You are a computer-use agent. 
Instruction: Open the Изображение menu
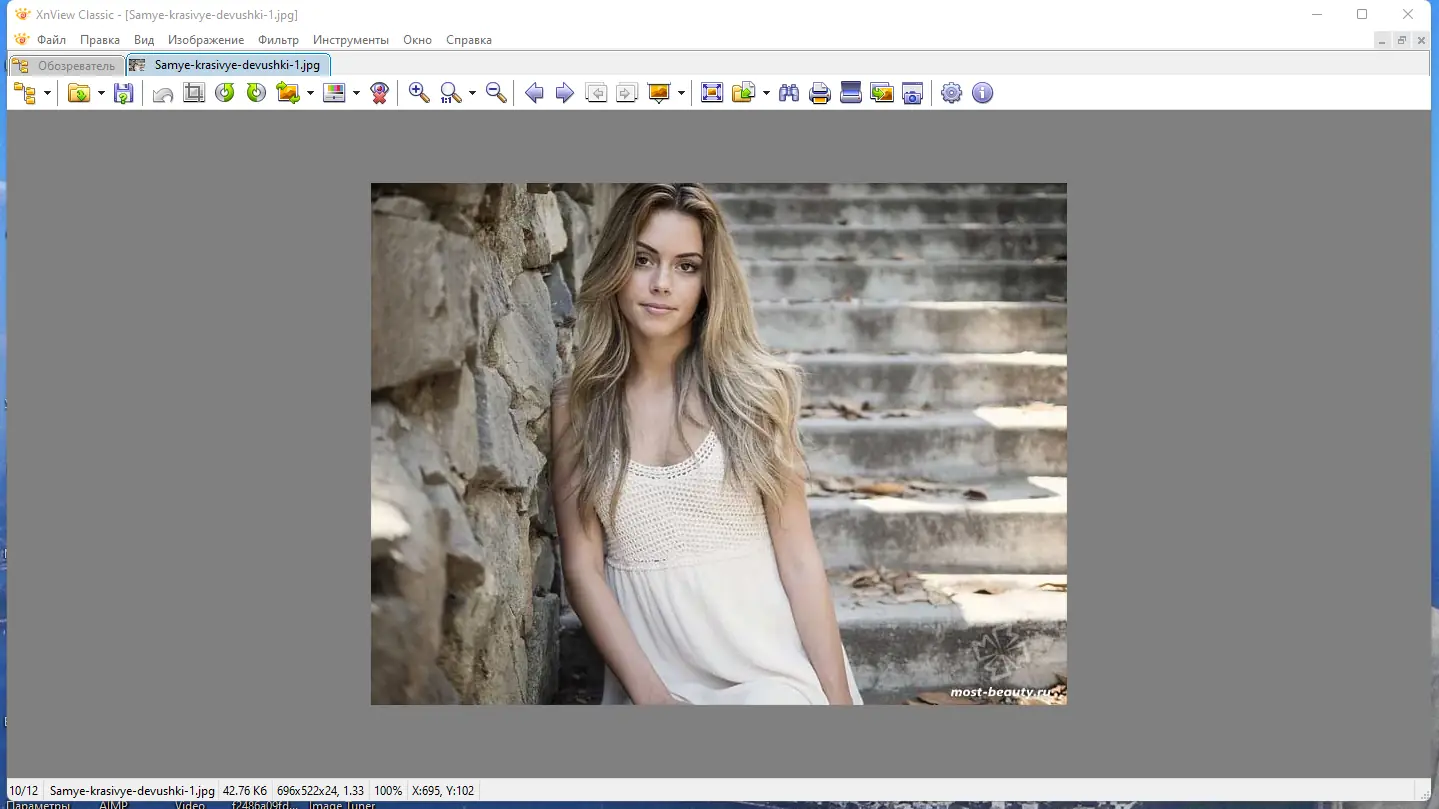pos(206,40)
